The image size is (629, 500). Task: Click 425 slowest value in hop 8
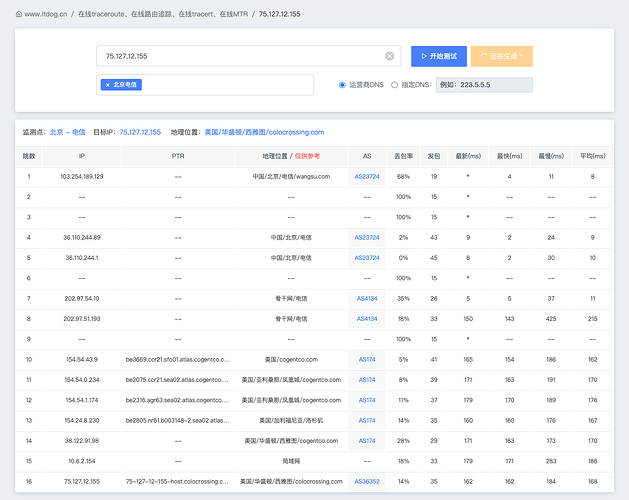pyautogui.click(x=551, y=319)
